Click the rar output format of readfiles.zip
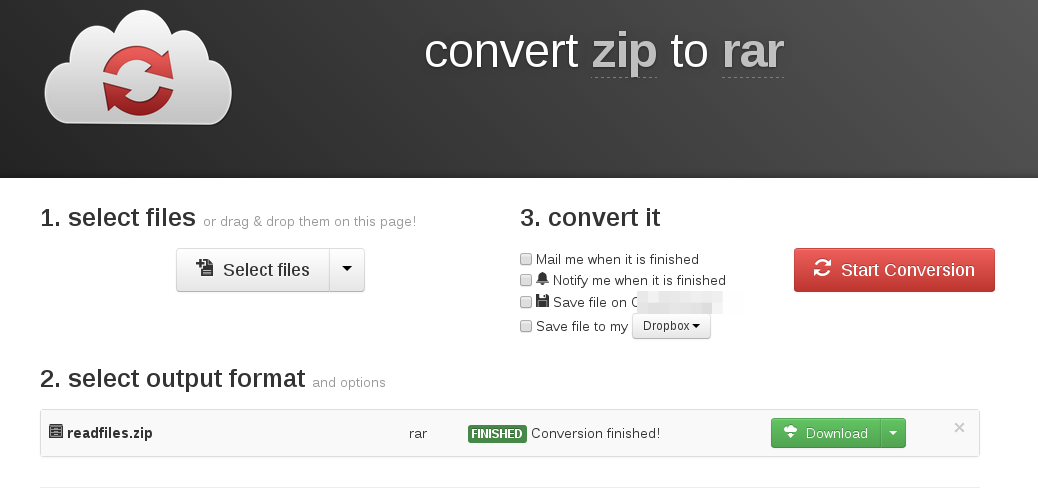 coord(418,433)
